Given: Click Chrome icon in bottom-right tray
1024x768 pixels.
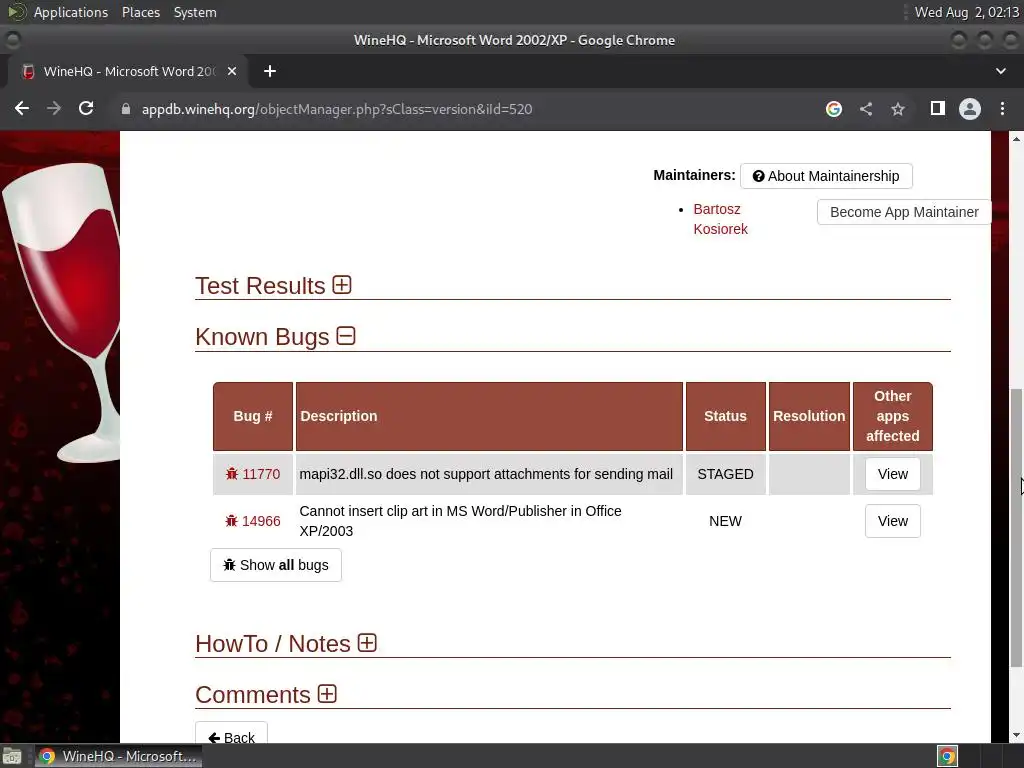Looking at the screenshot, I should pyautogui.click(x=947, y=756).
